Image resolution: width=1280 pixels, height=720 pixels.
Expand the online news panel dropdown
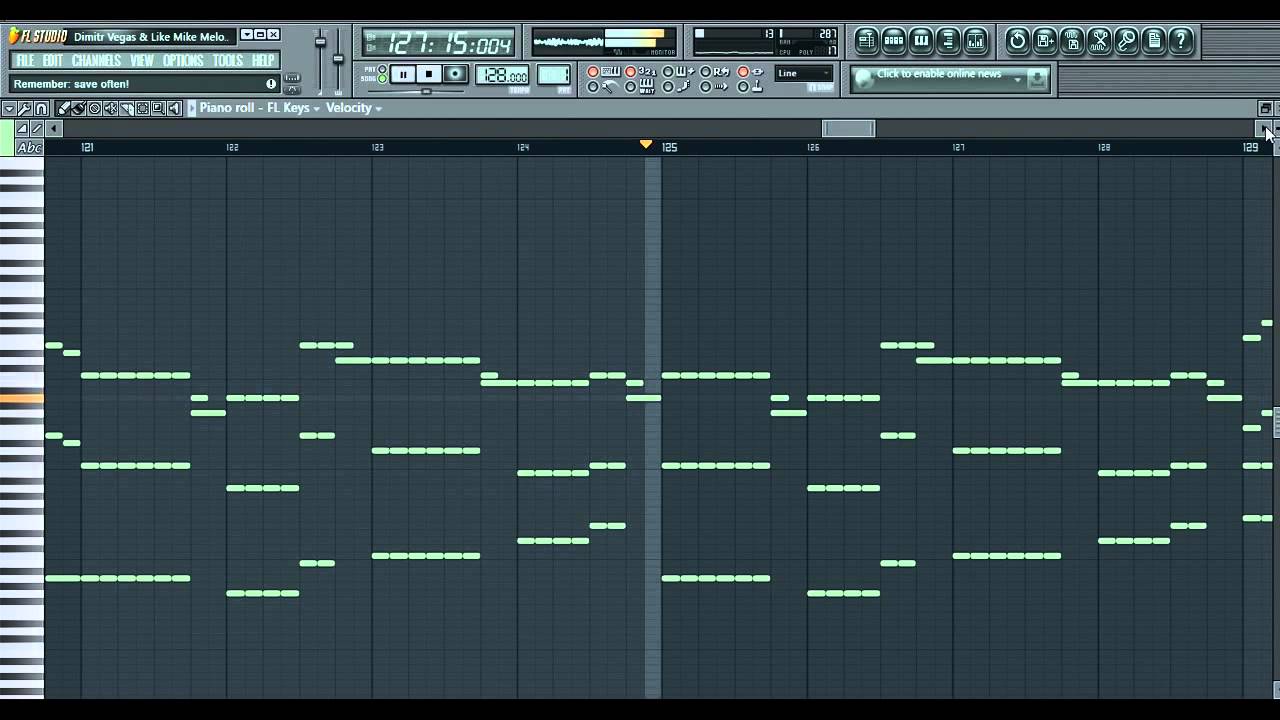pos(1018,79)
